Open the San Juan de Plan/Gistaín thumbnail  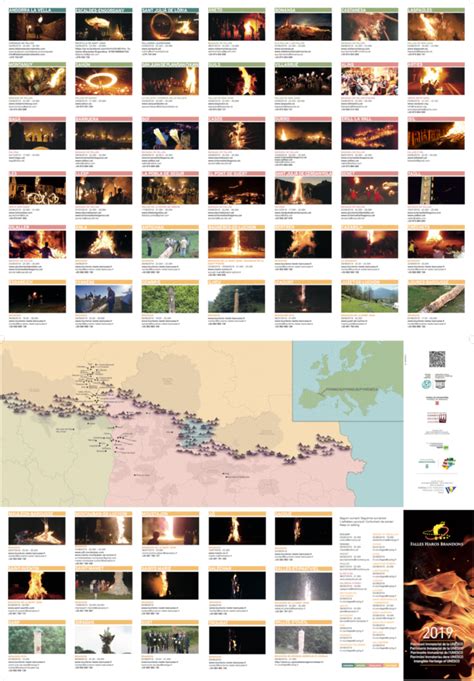(x=170, y=81)
